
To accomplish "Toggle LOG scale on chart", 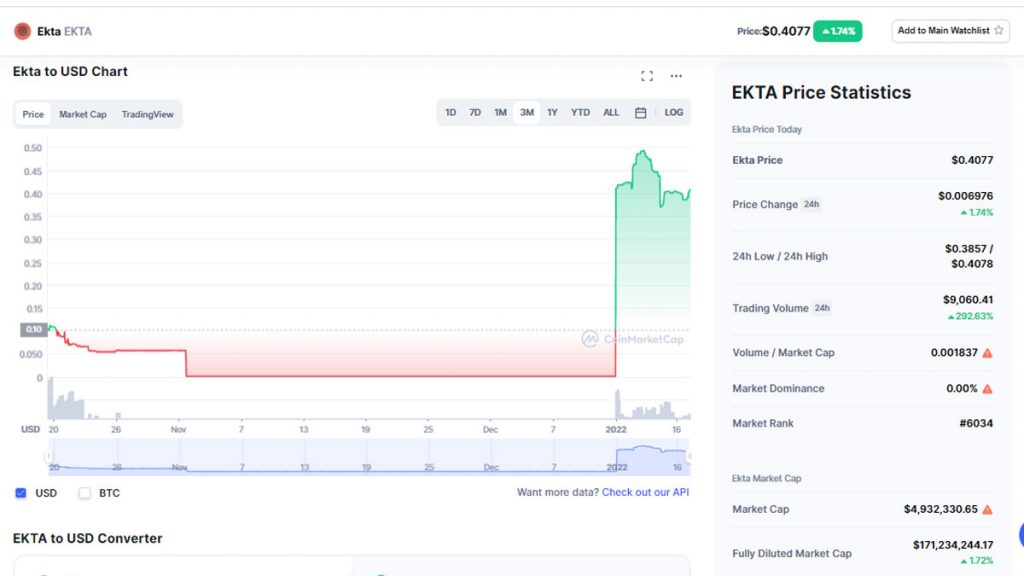I will coord(673,112).
